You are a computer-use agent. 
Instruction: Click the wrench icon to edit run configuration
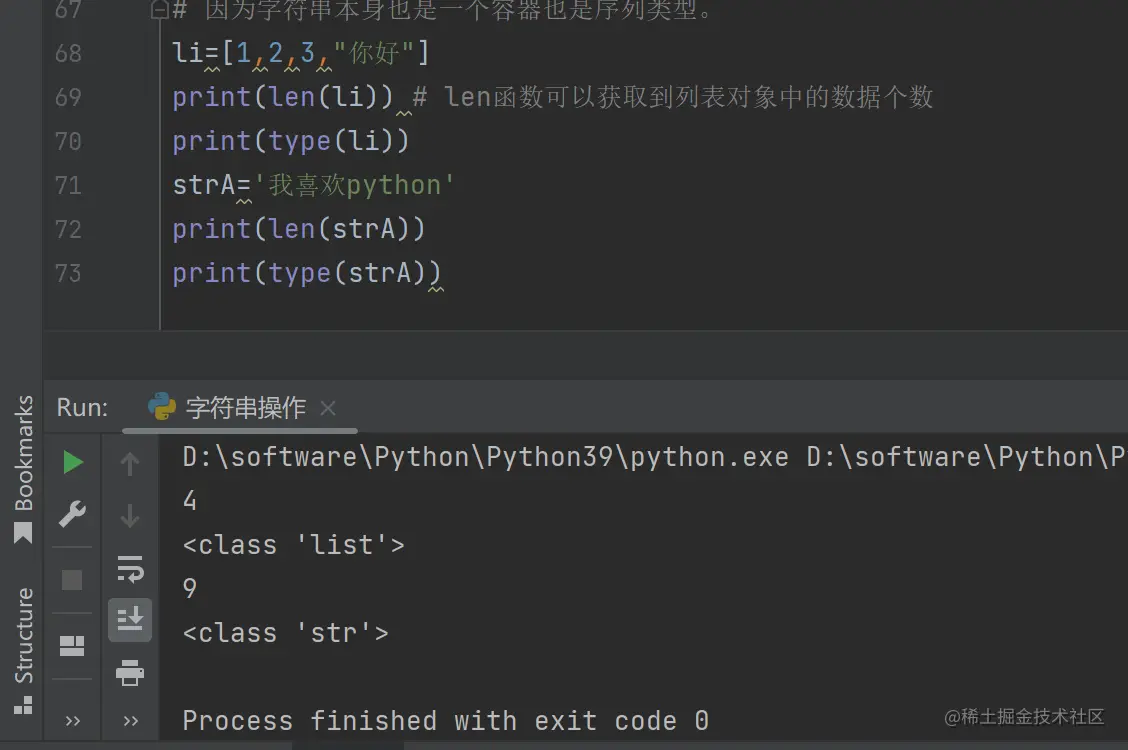73,515
